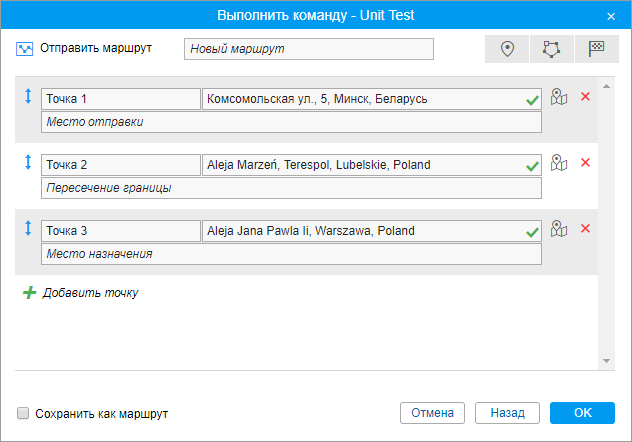Remove Точка 2 from the route
This screenshot has height=442, width=632.
pyautogui.click(x=586, y=163)
